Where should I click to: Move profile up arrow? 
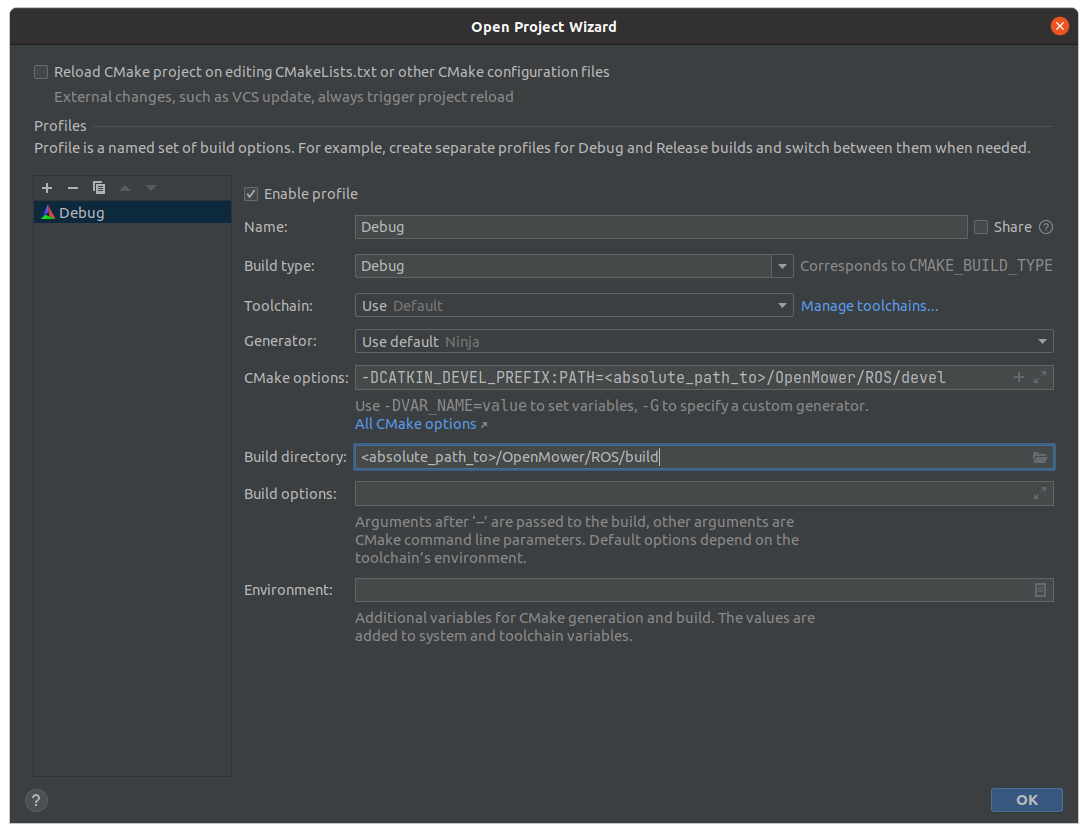[x=125, y=187]
